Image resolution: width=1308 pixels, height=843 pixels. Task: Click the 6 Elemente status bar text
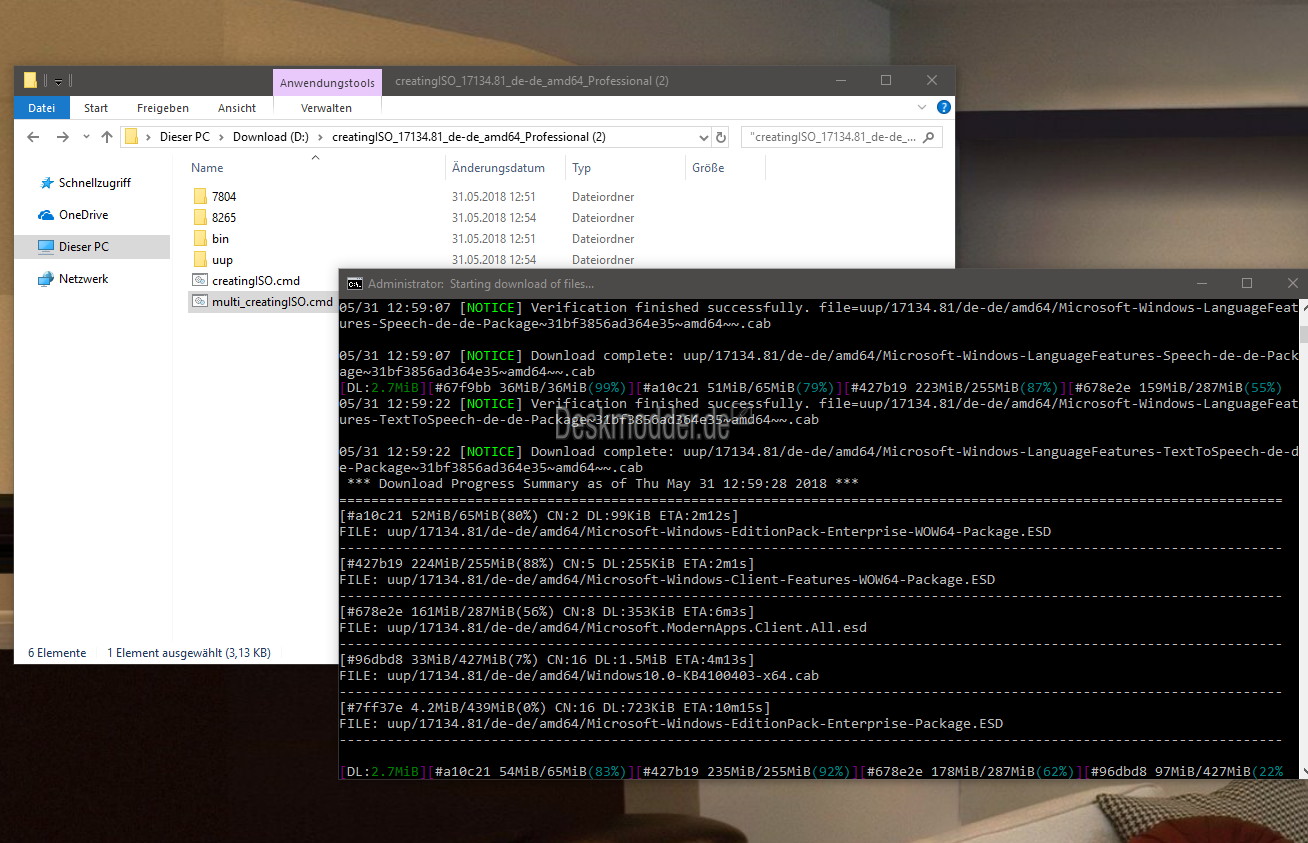57,653
